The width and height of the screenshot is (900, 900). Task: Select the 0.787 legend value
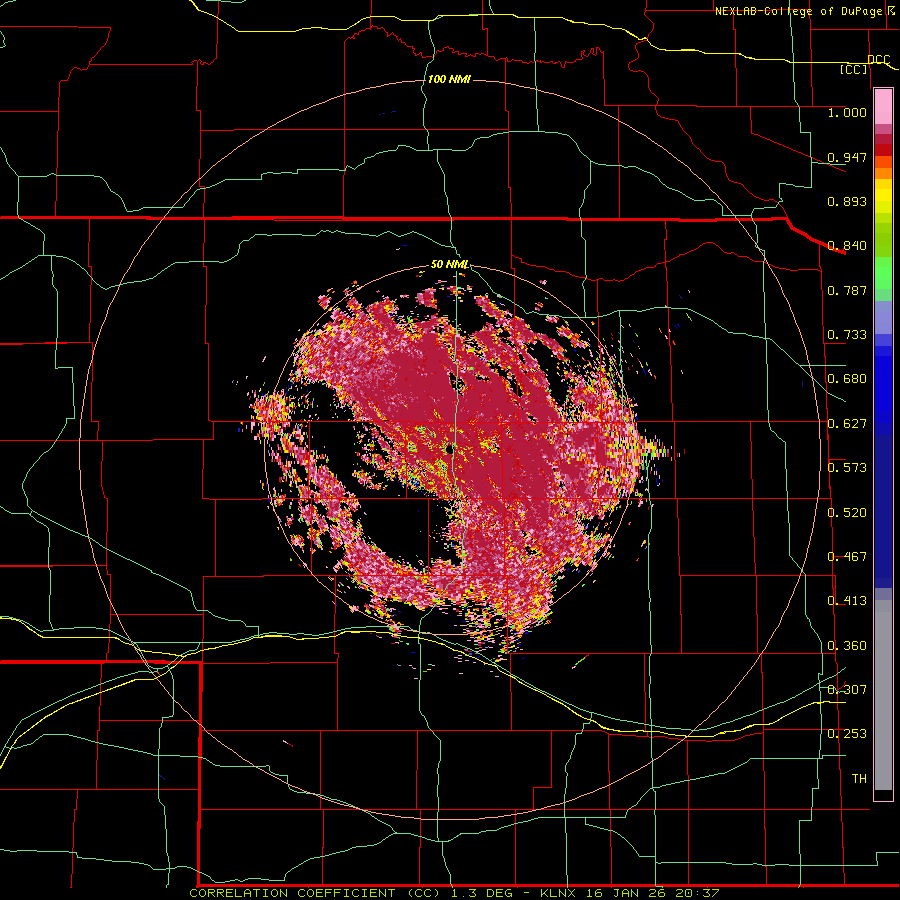tap(847, 290)
